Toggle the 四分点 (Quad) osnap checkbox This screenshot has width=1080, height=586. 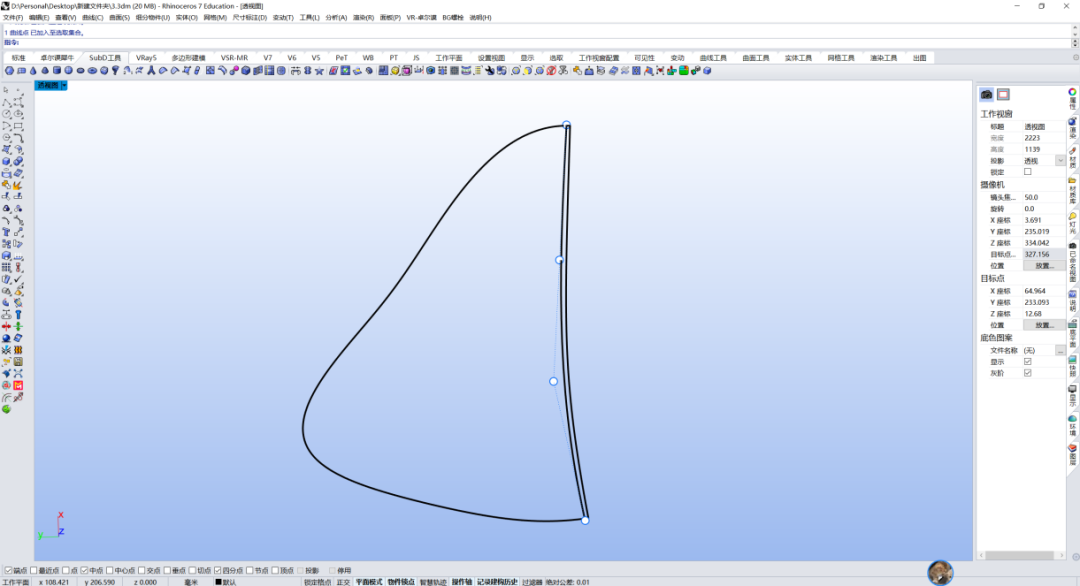pos(218,571)
